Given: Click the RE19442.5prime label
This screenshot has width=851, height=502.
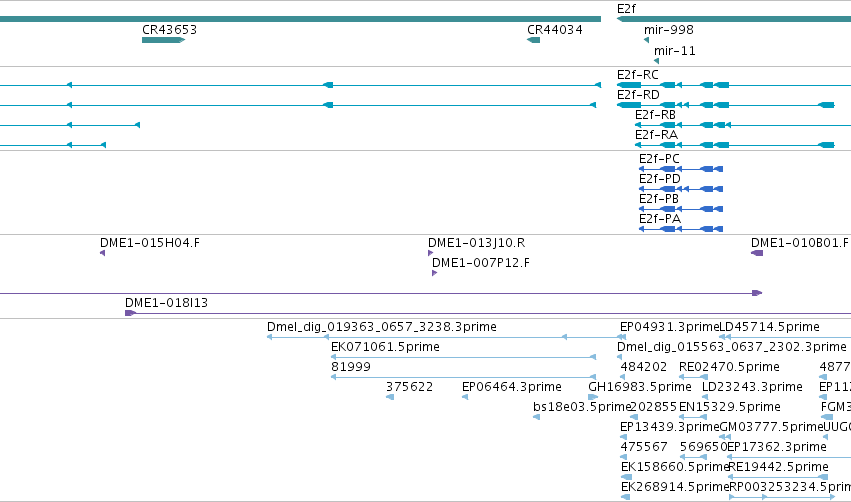Looking at the screenshot, I should click(x=778, y=468).
